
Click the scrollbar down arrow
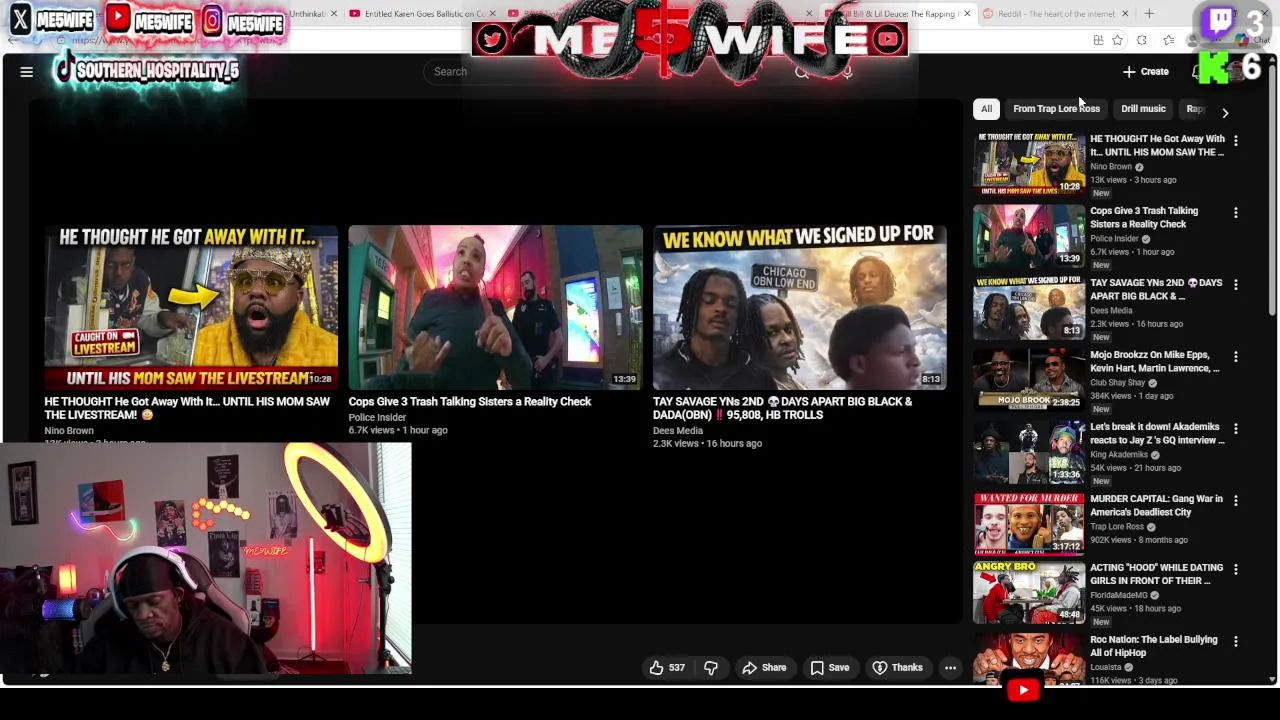[x=1272, y=680]
